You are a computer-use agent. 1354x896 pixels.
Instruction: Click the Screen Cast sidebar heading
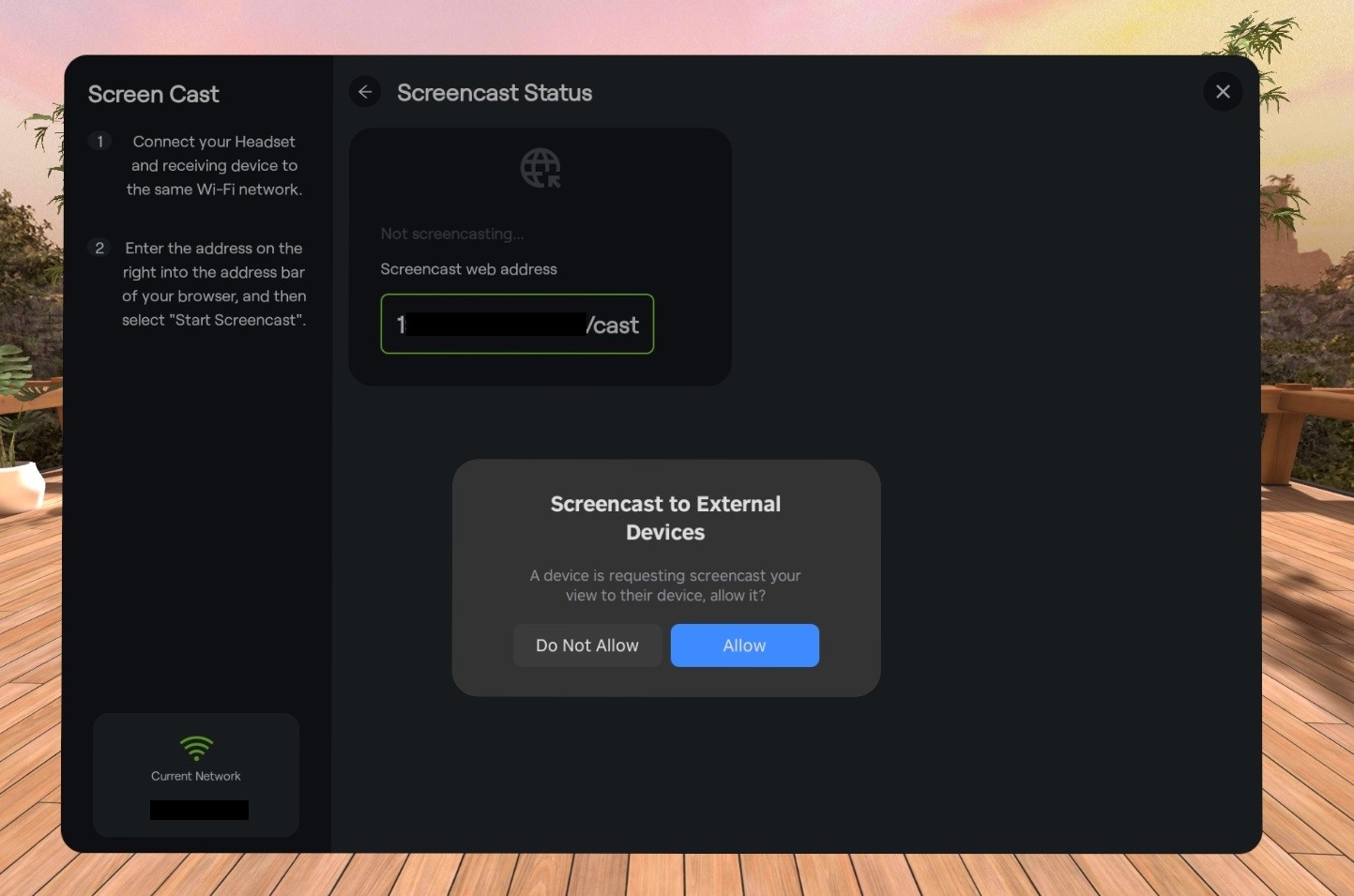(153, 94)
